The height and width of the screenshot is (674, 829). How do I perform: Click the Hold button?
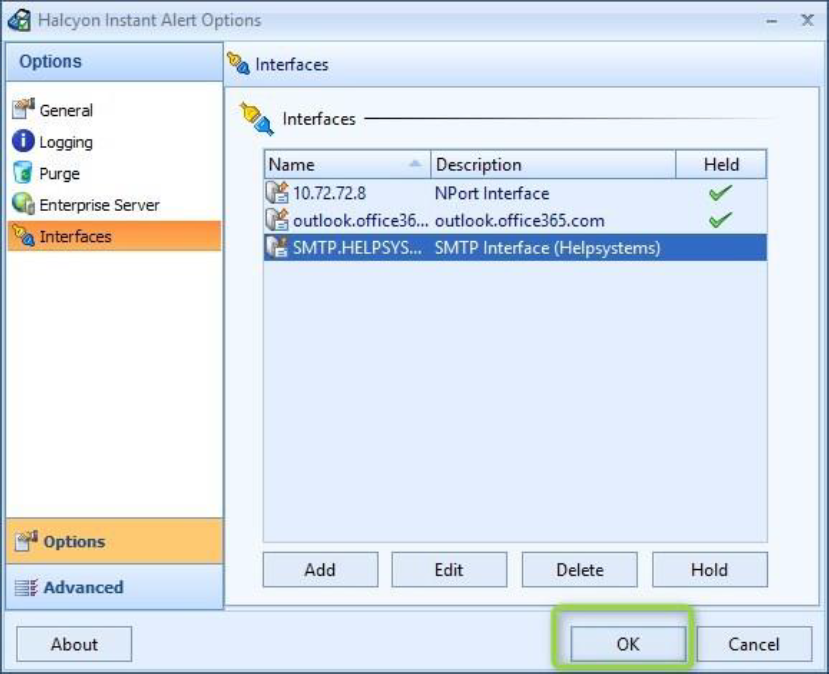click(x=709, y=570)
